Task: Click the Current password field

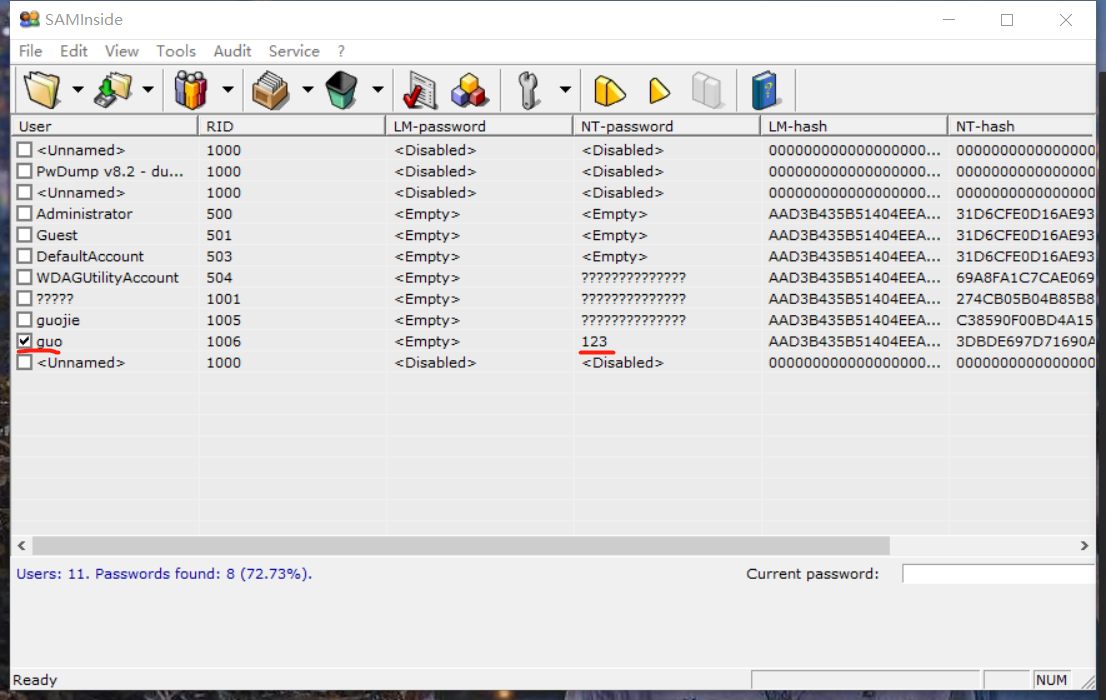Action: 999,574
